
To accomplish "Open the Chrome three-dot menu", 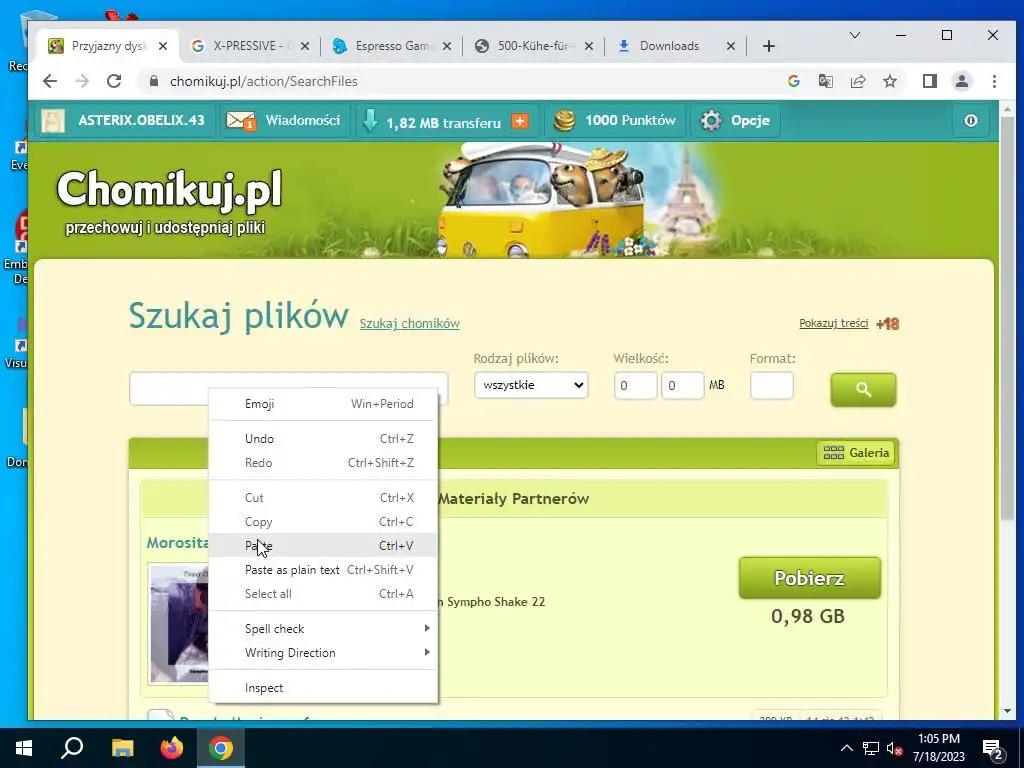I will (994, 81).
